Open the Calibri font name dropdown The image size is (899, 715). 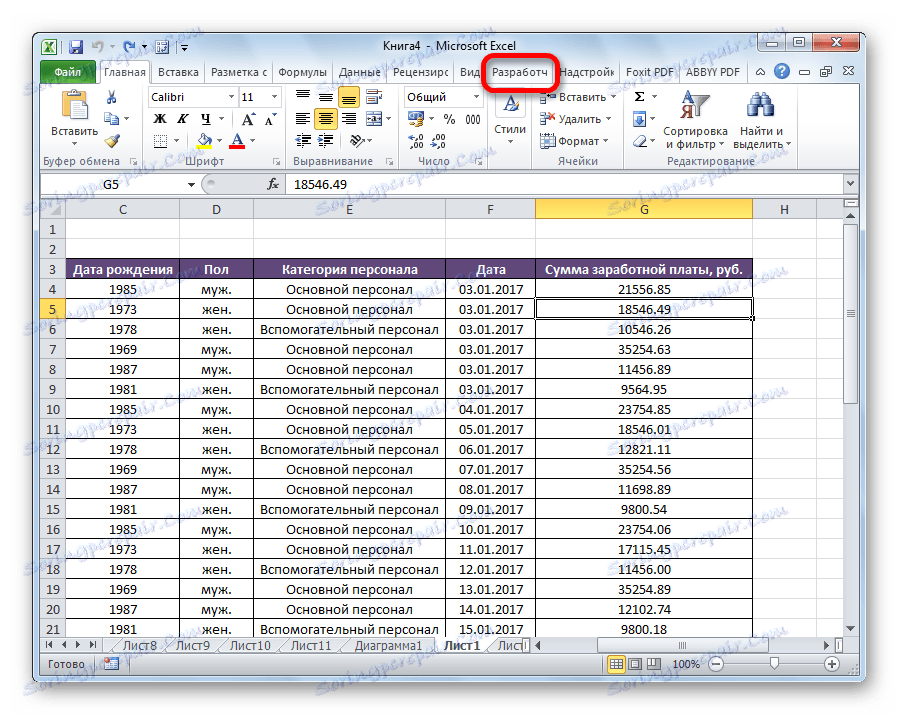coord(231,97)
